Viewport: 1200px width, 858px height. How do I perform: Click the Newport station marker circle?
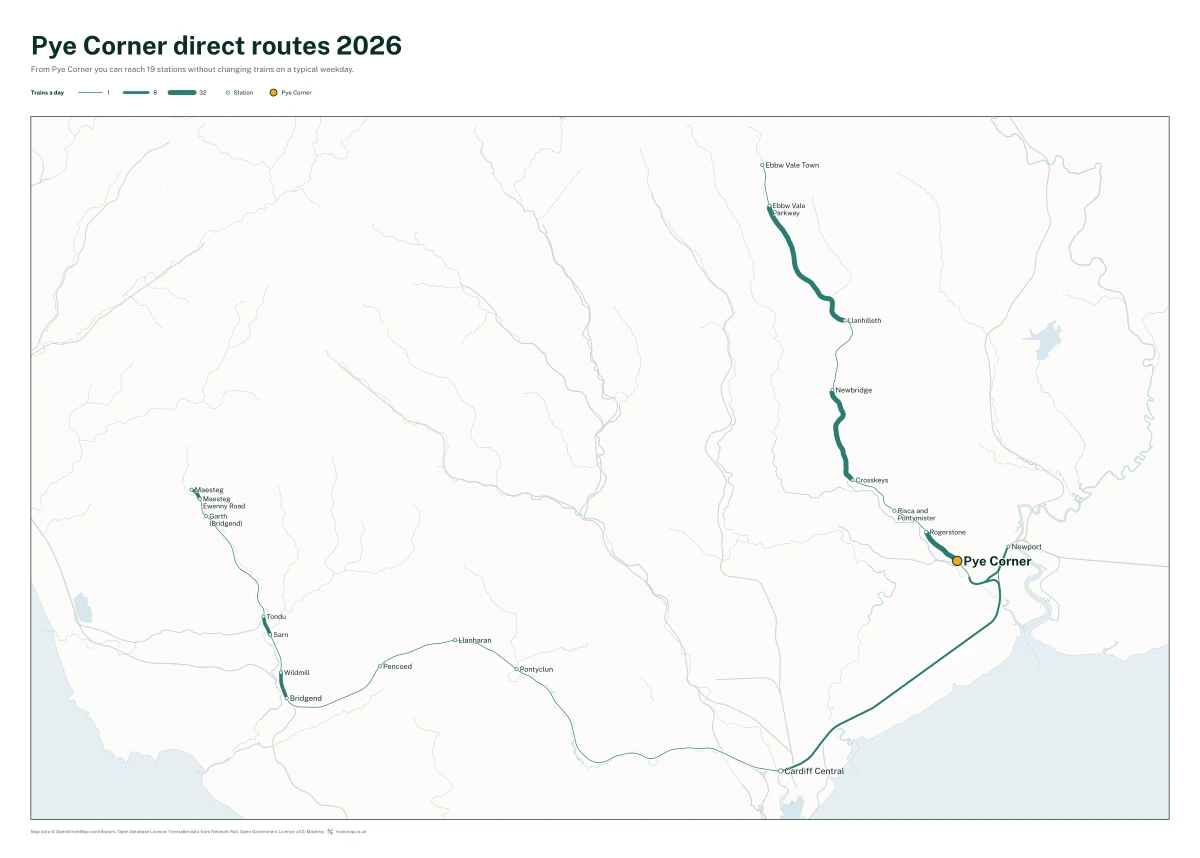tap(1008, 547)
